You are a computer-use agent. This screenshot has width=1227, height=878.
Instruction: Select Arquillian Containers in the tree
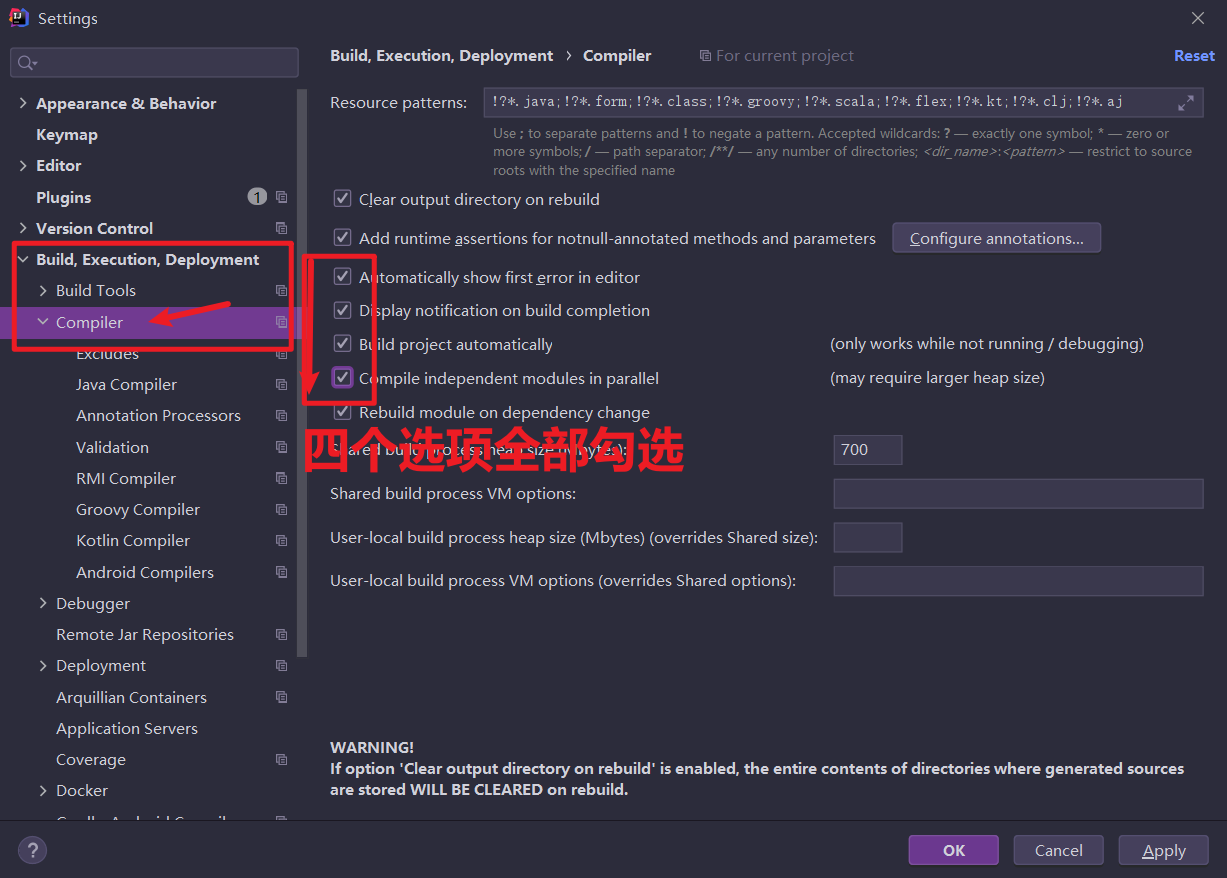(x=131, y=697)
